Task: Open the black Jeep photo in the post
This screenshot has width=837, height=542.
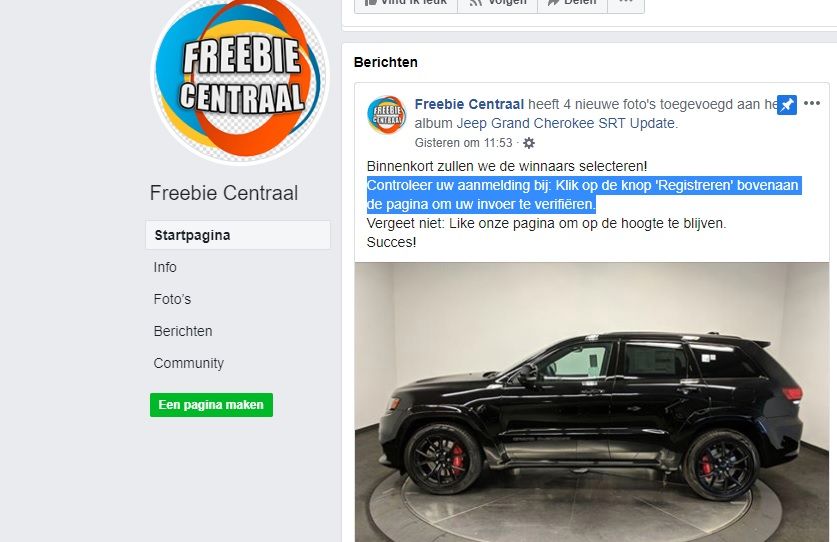Action: tap(591, 402)
